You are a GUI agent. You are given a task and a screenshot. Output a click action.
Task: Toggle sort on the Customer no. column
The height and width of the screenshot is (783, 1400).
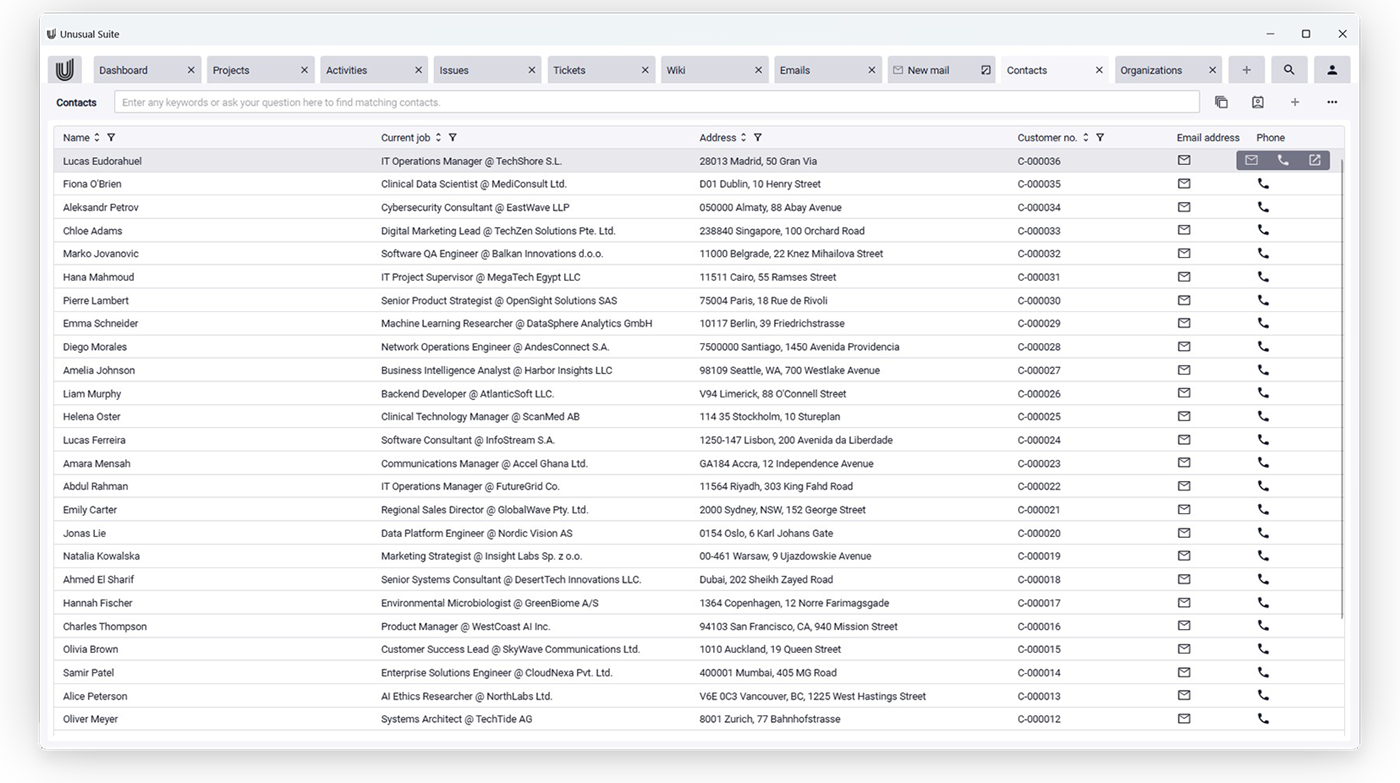1085,138
